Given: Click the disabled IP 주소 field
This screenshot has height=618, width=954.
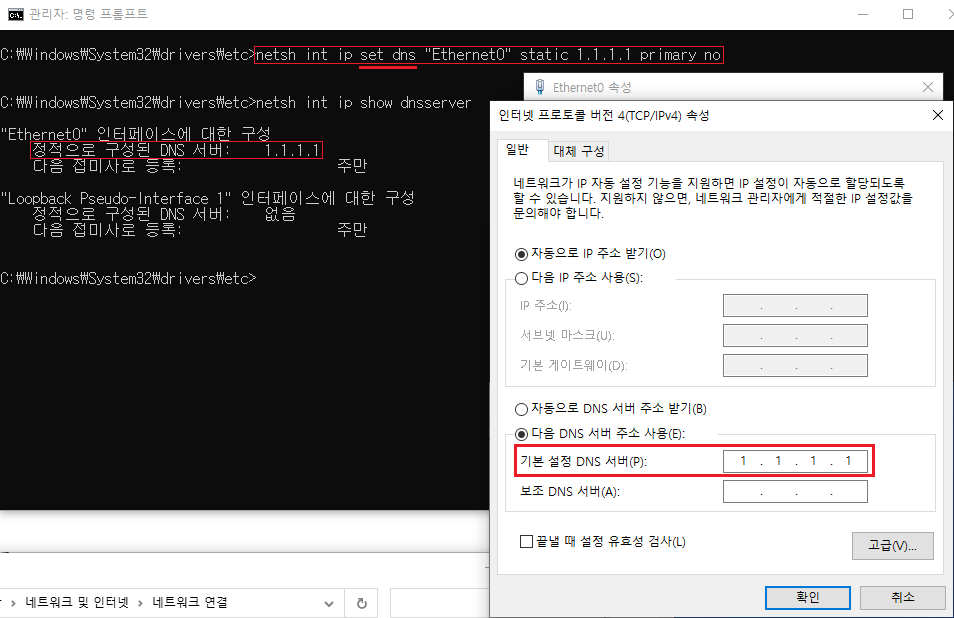Looking at the screenshot, I should pyautogui.click(x=795, y=305).
